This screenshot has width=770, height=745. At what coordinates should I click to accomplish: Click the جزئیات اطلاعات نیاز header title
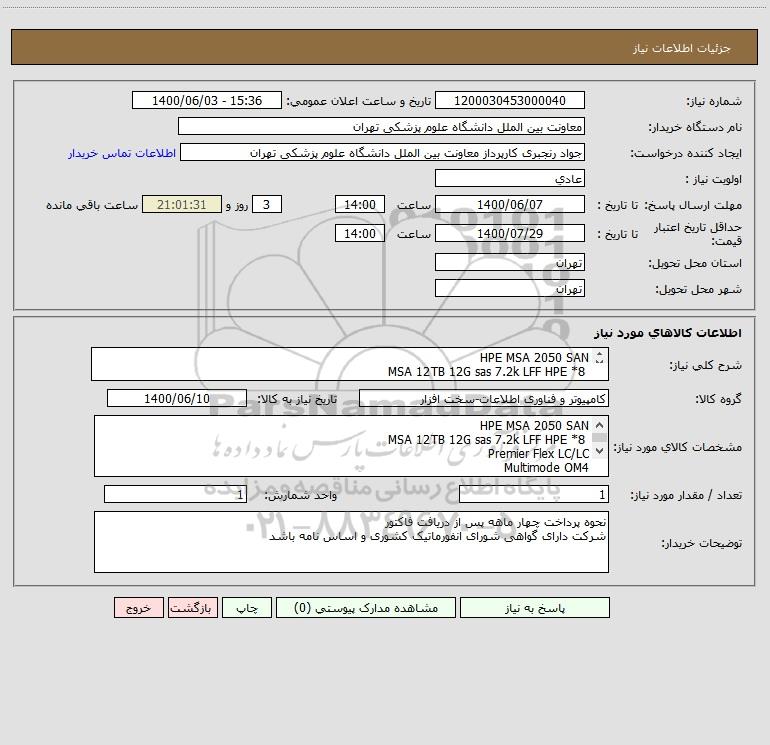(x=682, y=48)
